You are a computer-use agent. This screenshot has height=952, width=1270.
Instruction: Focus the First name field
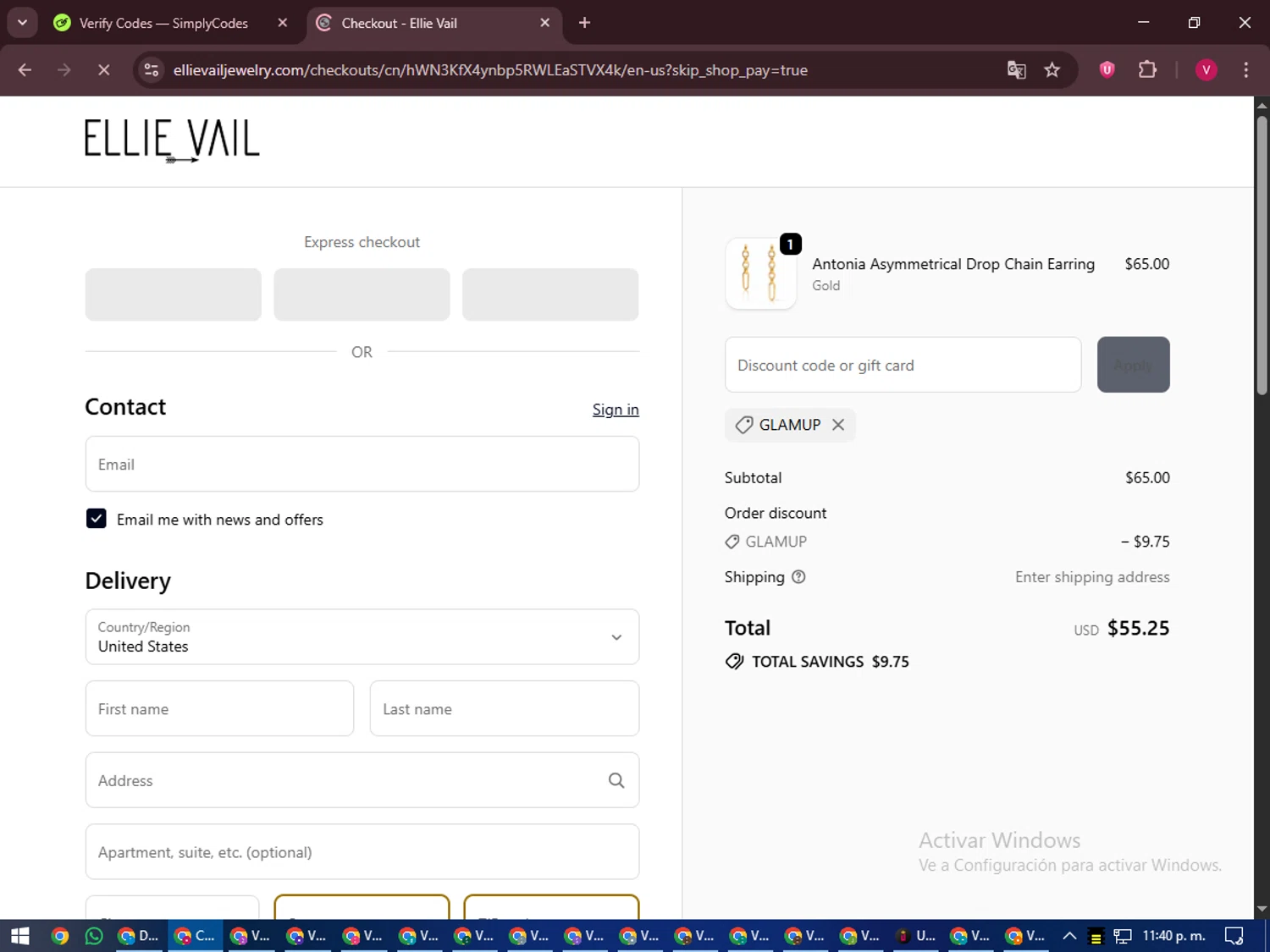point(219,708)
